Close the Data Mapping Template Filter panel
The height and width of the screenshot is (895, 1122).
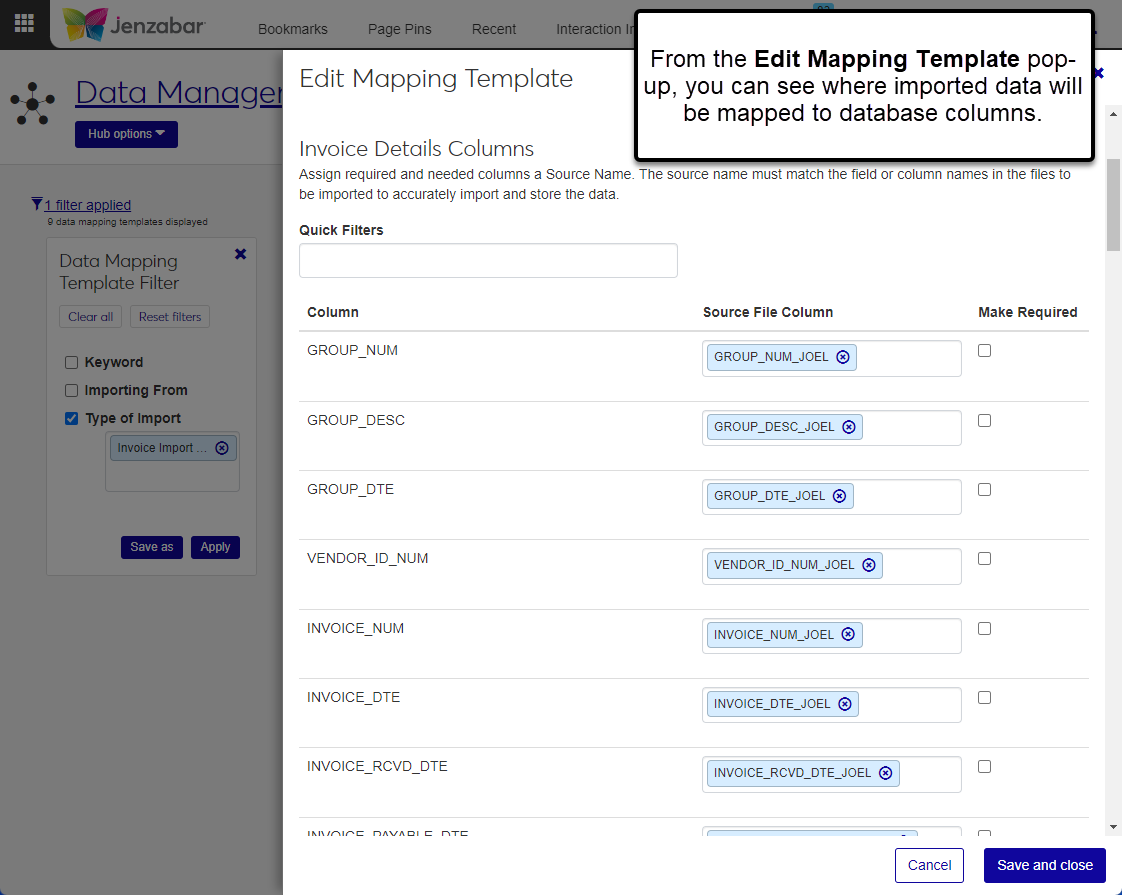tap(240, 254)
